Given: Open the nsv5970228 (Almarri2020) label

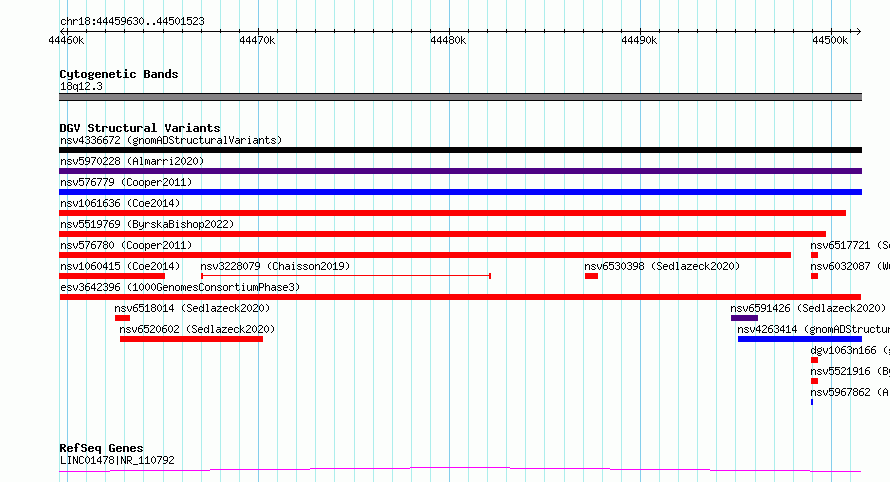Looking at the screenshot, I should pos(132,161).
